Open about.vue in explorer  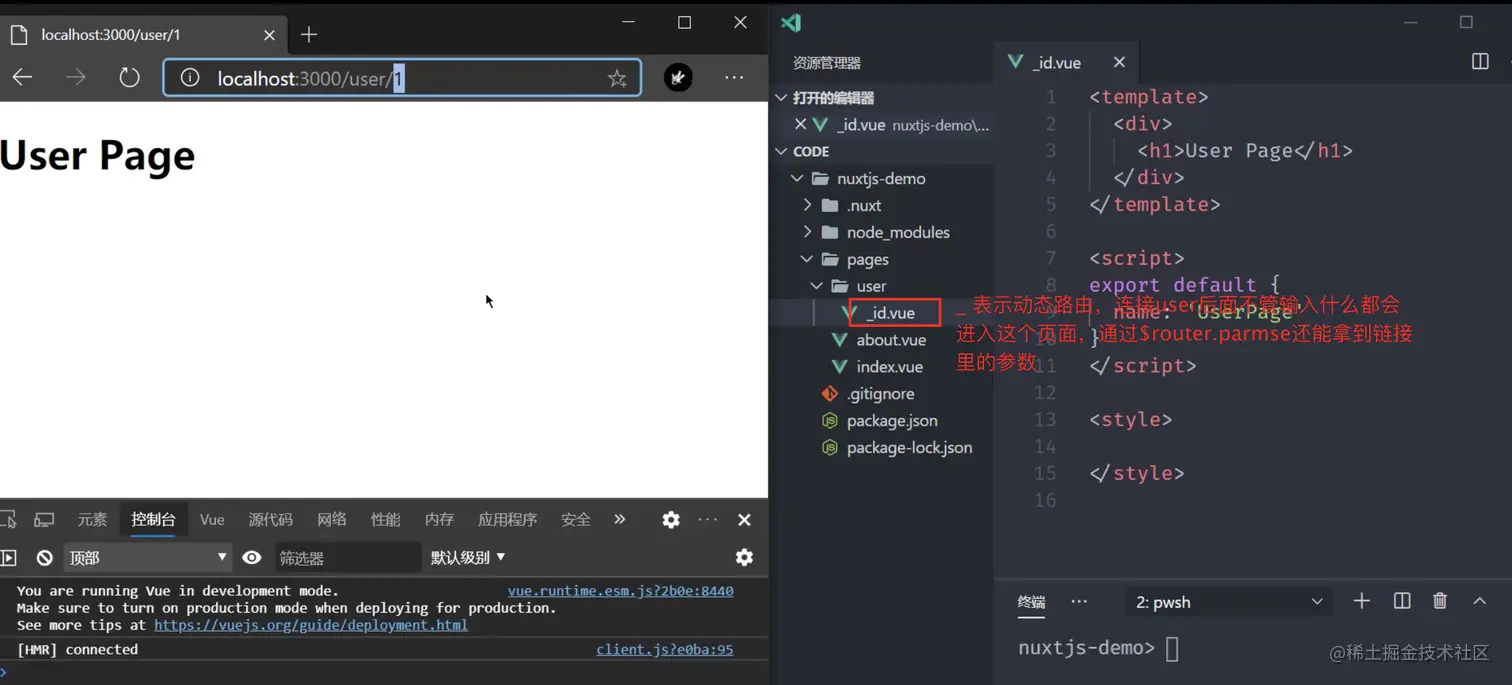click(x=891, y=340)
